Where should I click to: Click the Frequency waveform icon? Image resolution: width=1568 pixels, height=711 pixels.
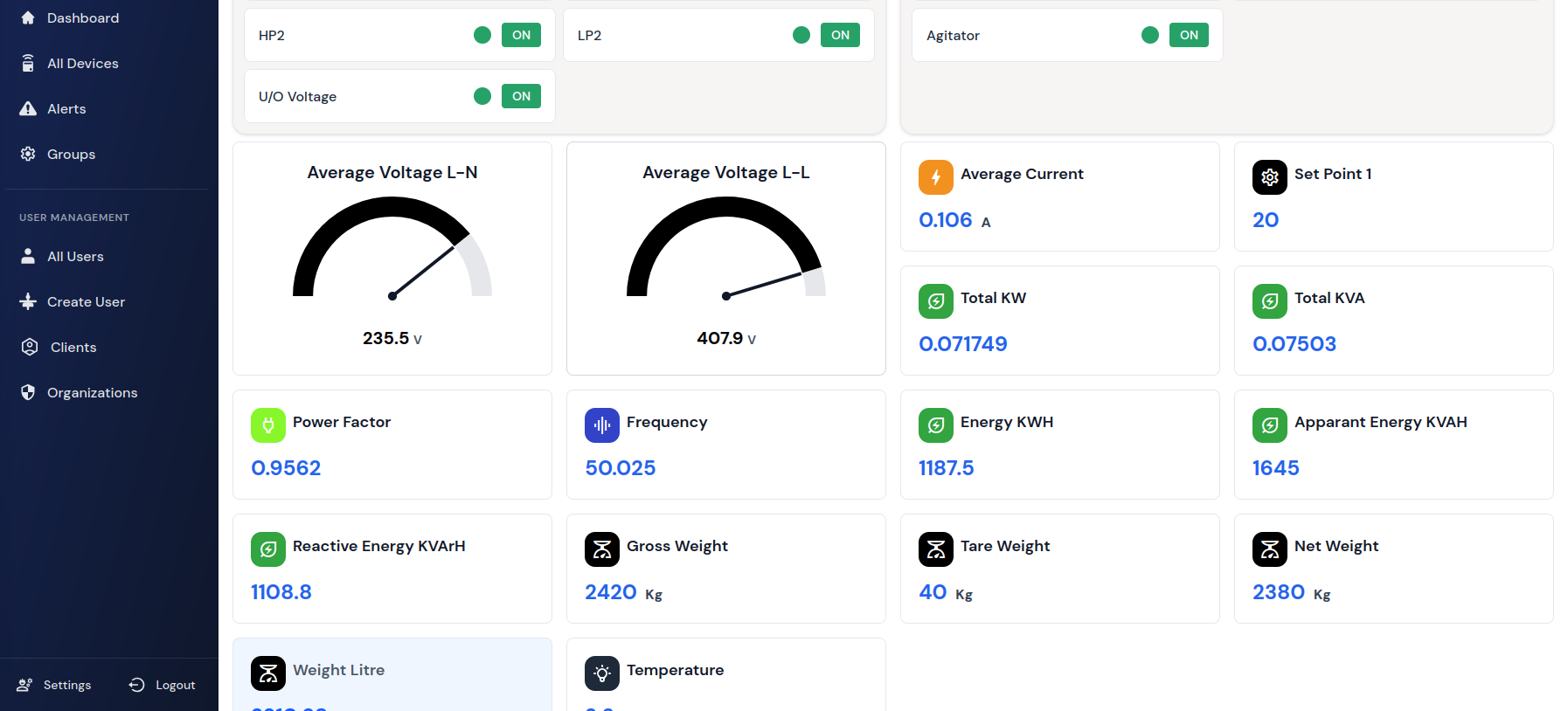(602, 425)
